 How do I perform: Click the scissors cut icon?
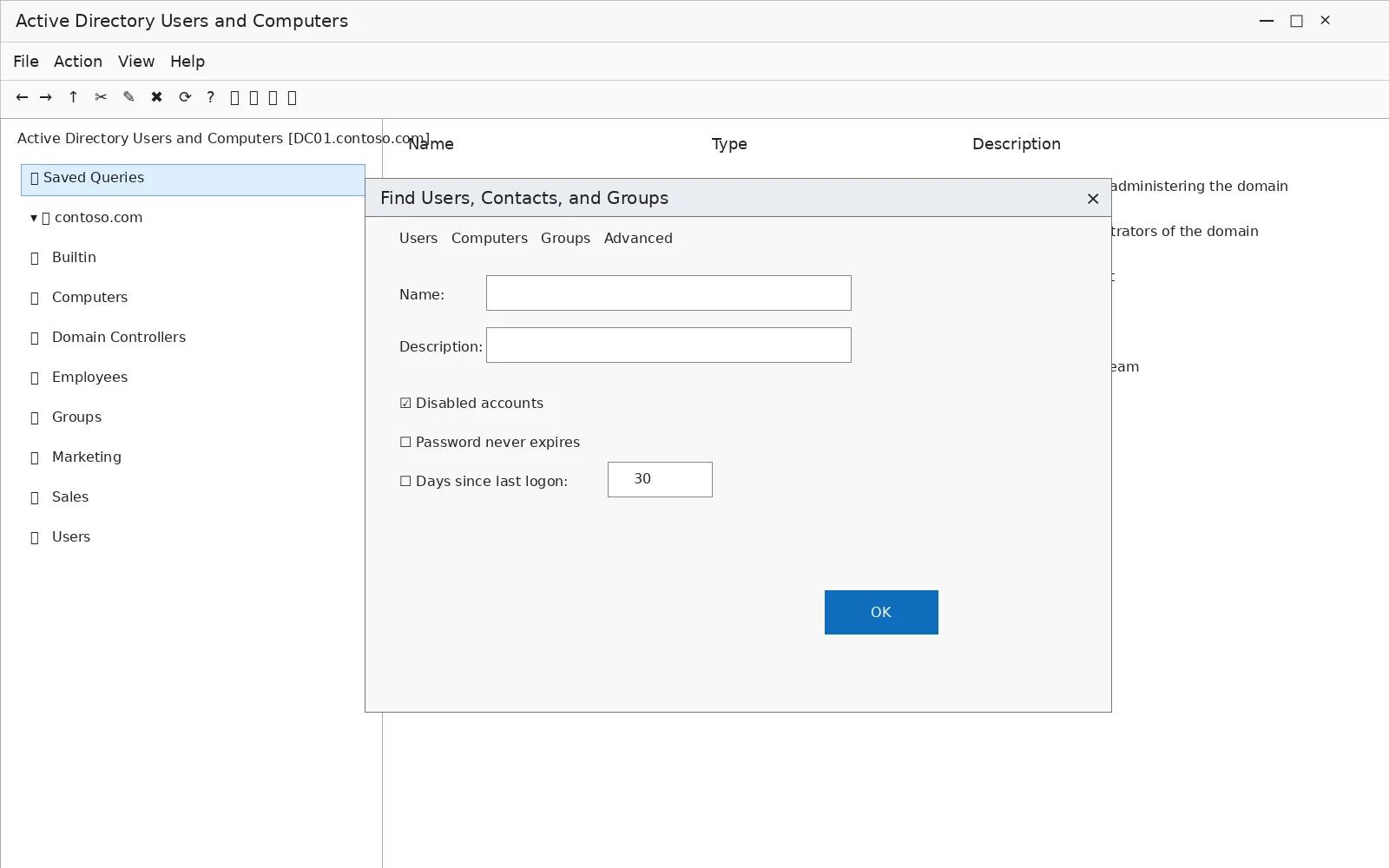[x=101, y=97]
